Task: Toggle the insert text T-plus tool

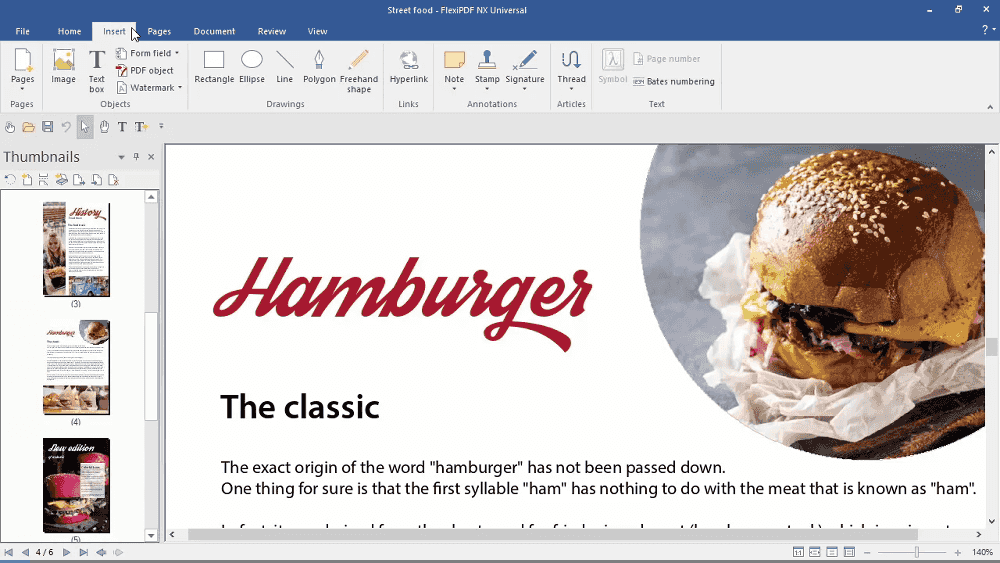Action: (141, 127)
